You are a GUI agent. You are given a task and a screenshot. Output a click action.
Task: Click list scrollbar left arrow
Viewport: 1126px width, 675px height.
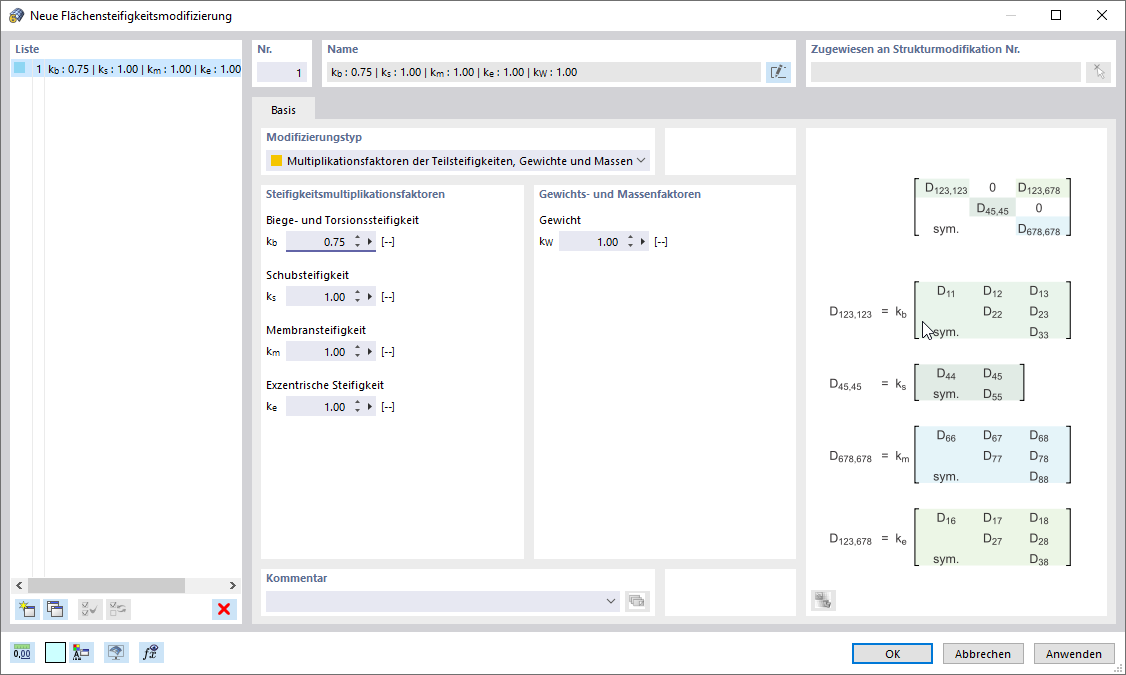click(x=19, y=585)
